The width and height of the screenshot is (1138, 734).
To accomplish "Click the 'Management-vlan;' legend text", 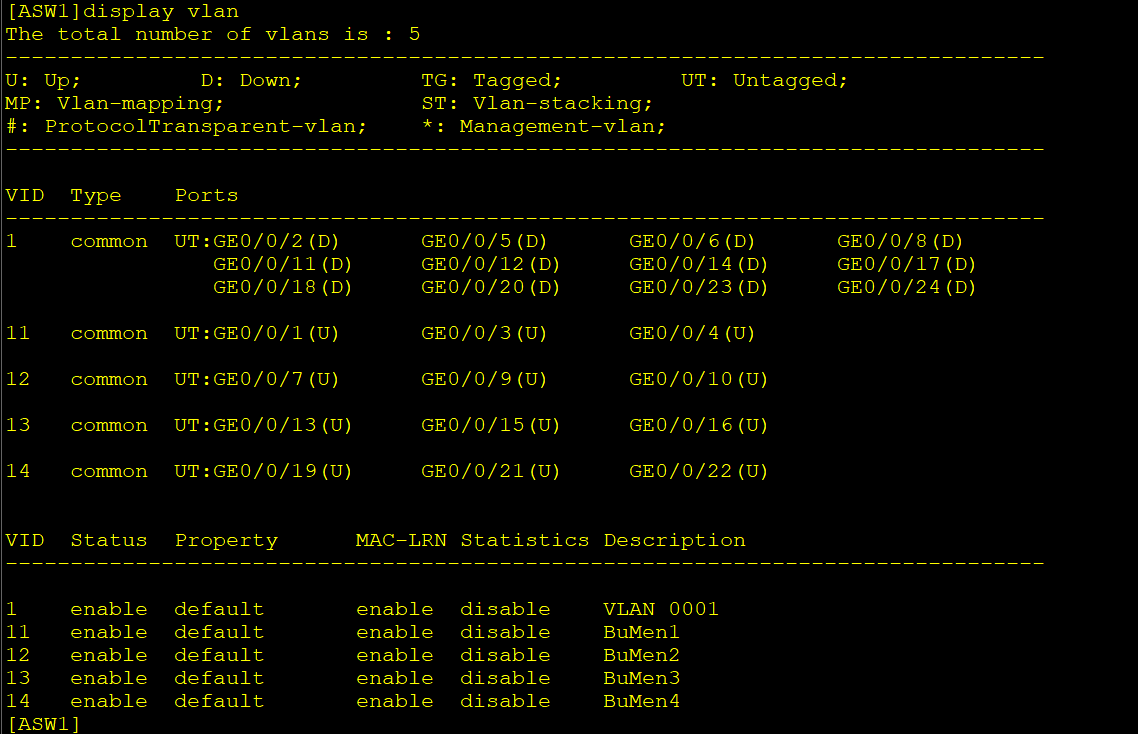I will click(x=562, y=126).
